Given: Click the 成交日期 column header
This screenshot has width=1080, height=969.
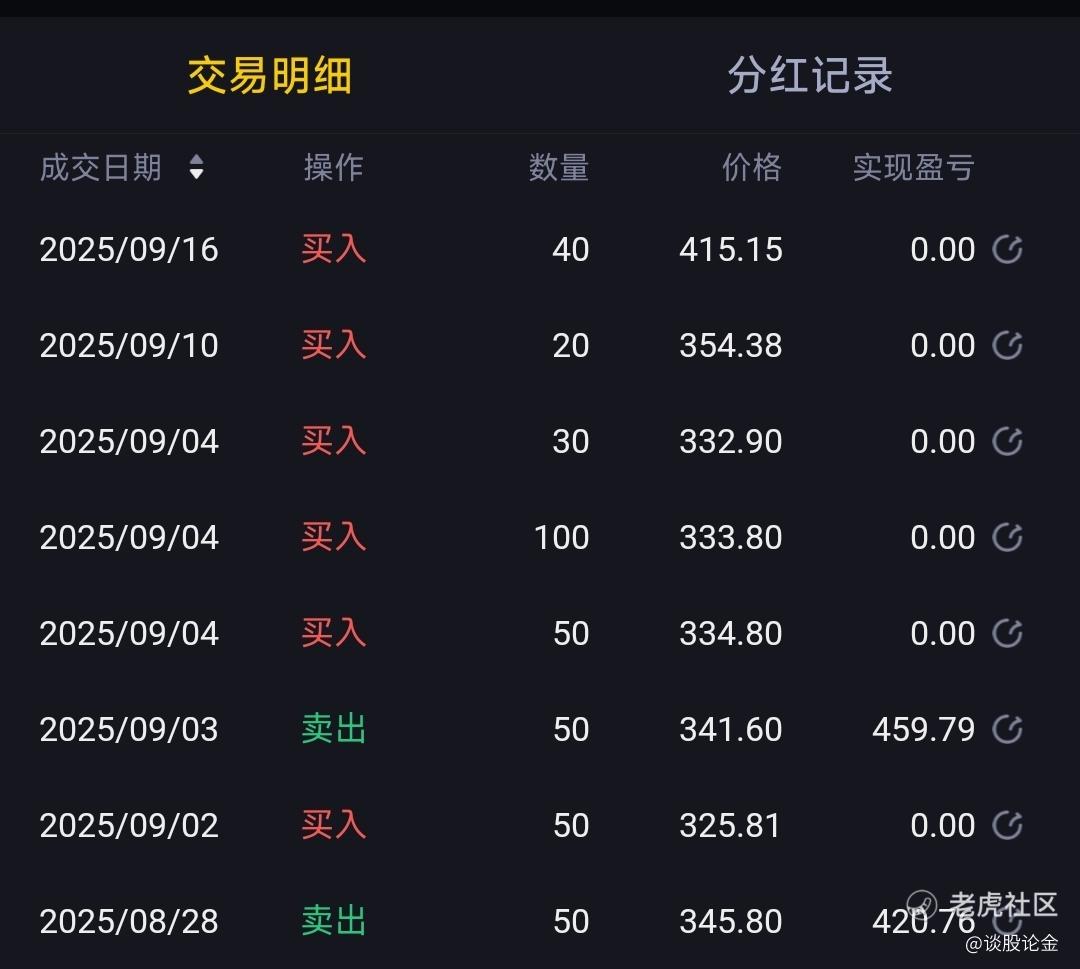Looking at the screenshot, I should (101, 167).
